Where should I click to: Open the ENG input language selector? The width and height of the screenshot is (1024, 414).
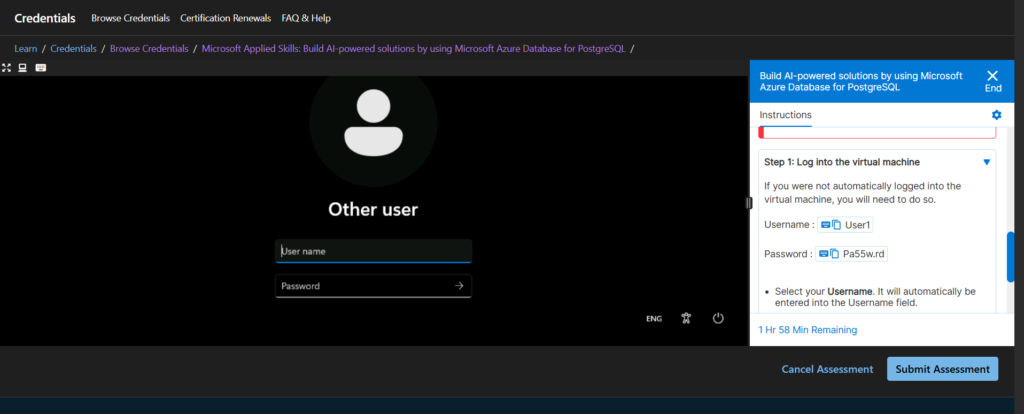click(653, 319)
